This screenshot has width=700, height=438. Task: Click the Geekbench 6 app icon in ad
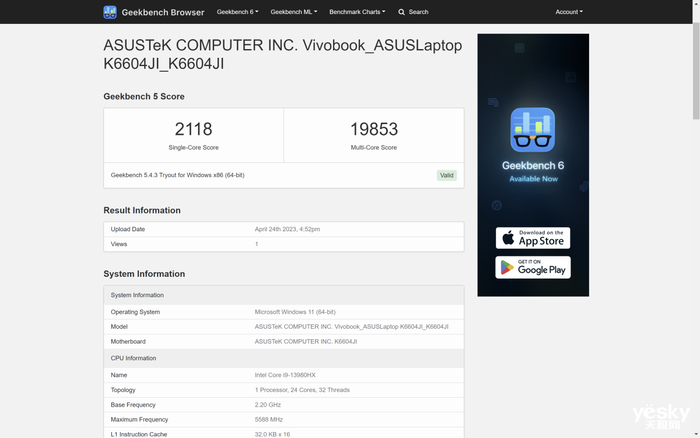click(533, 130)
